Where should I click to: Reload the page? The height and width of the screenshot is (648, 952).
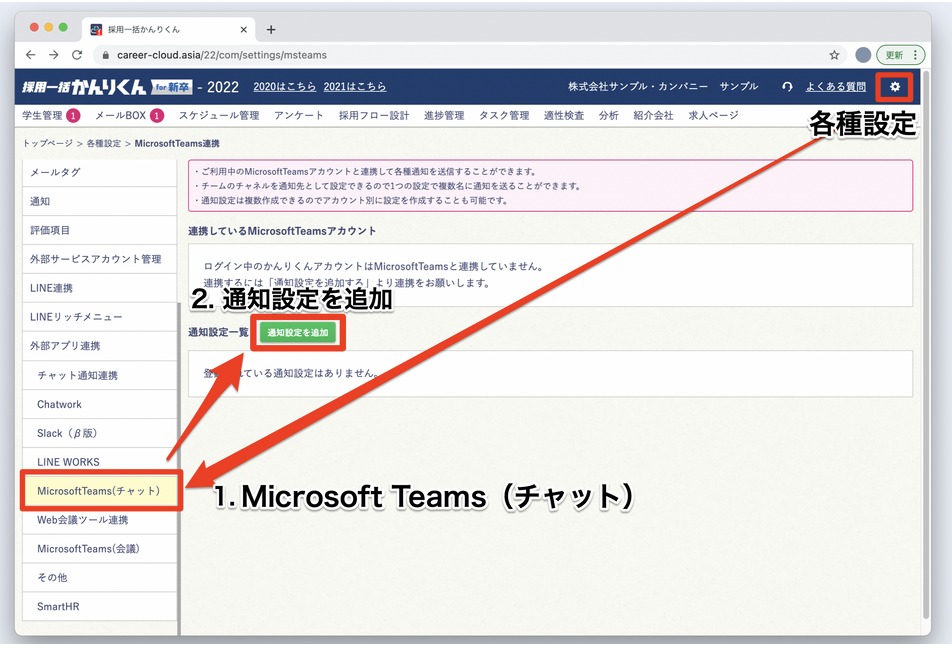(x=77, y=55)
